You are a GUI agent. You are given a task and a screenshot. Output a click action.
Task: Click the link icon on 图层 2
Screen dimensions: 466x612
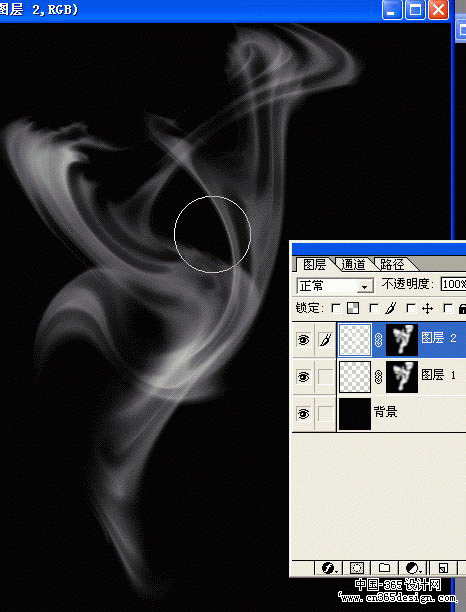point(378,340)
